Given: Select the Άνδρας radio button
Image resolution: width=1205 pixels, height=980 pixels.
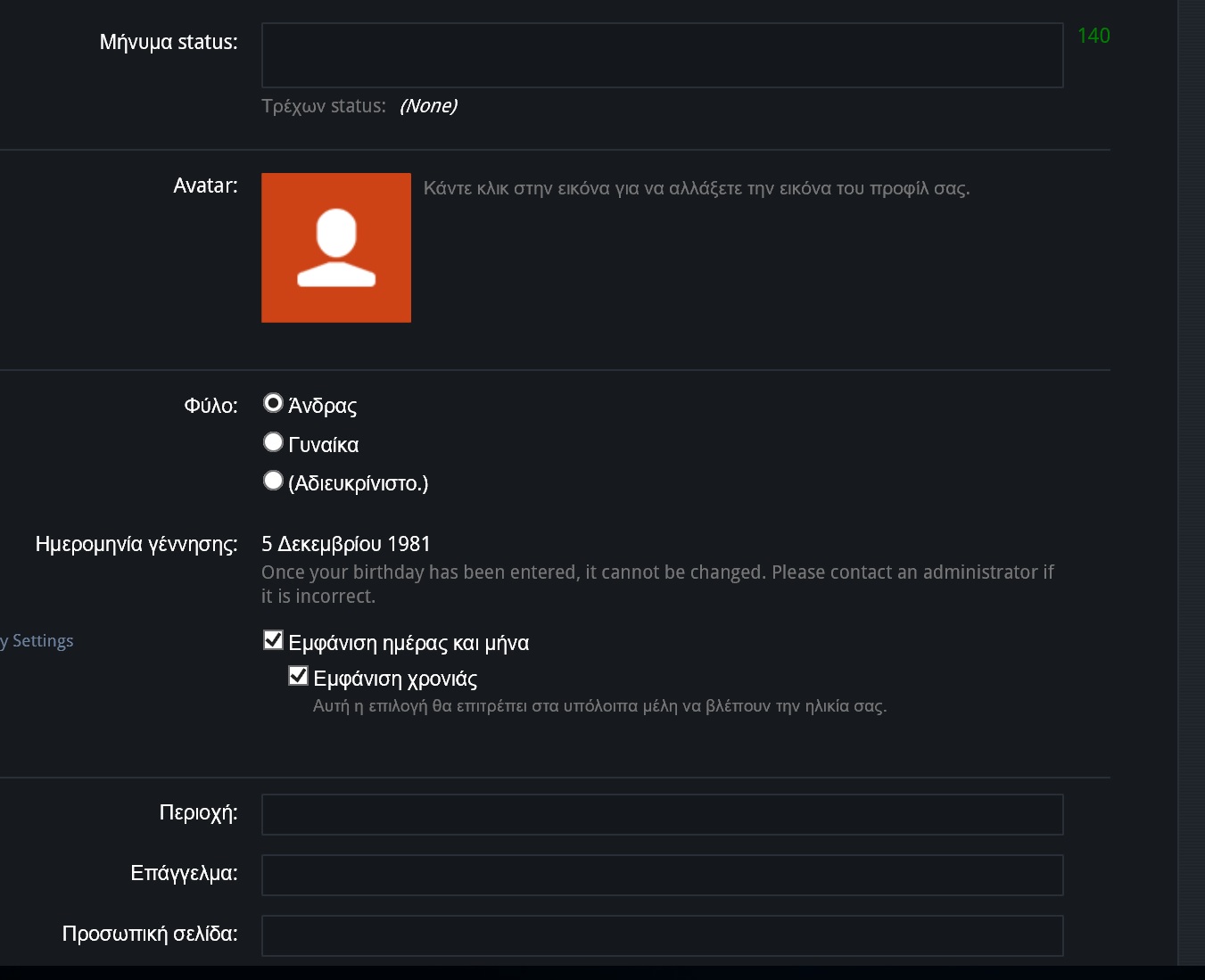Looking at the screenshot, I should [x=273, y=404].
